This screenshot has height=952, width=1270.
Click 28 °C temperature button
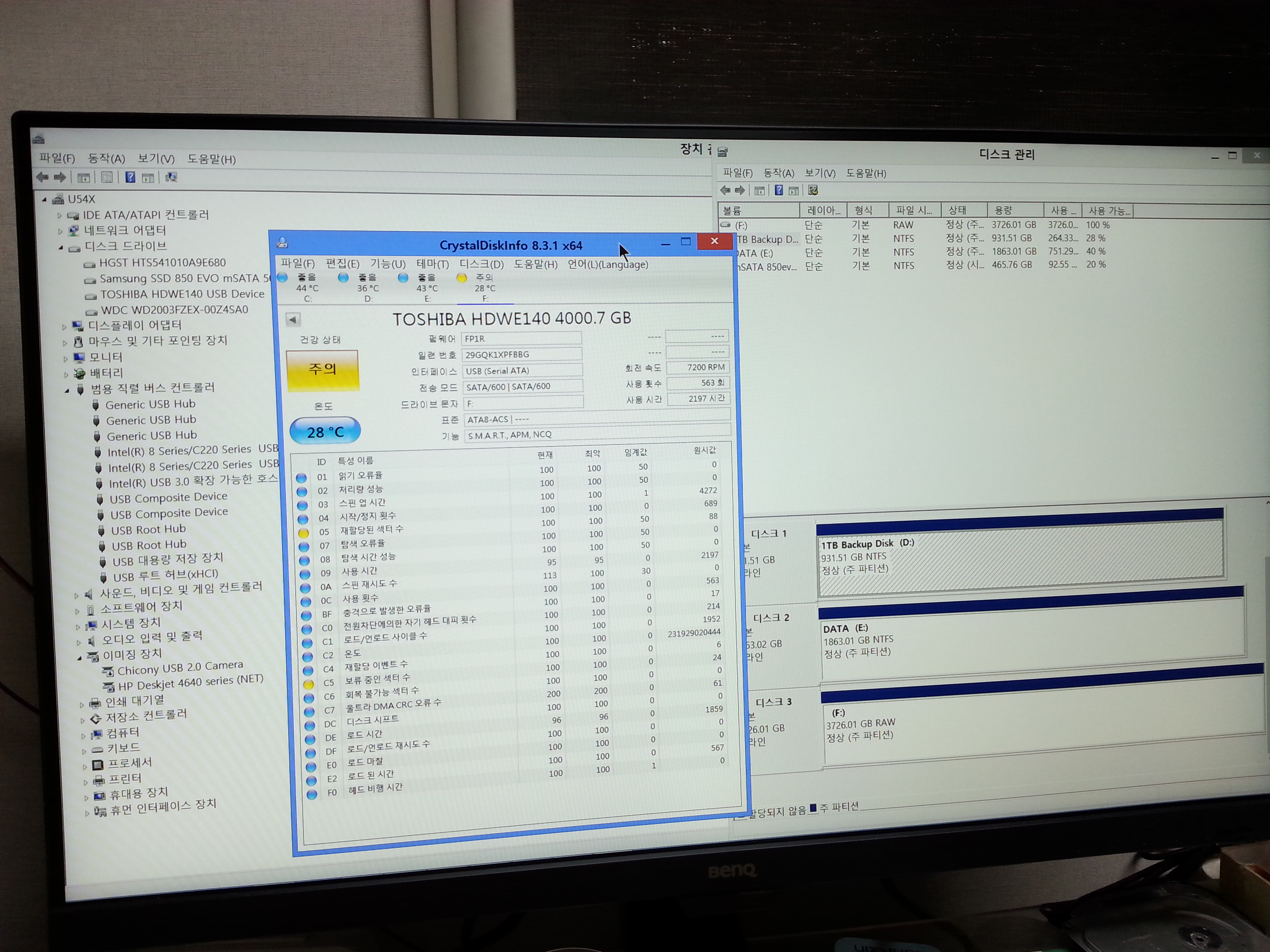[325, 431]
